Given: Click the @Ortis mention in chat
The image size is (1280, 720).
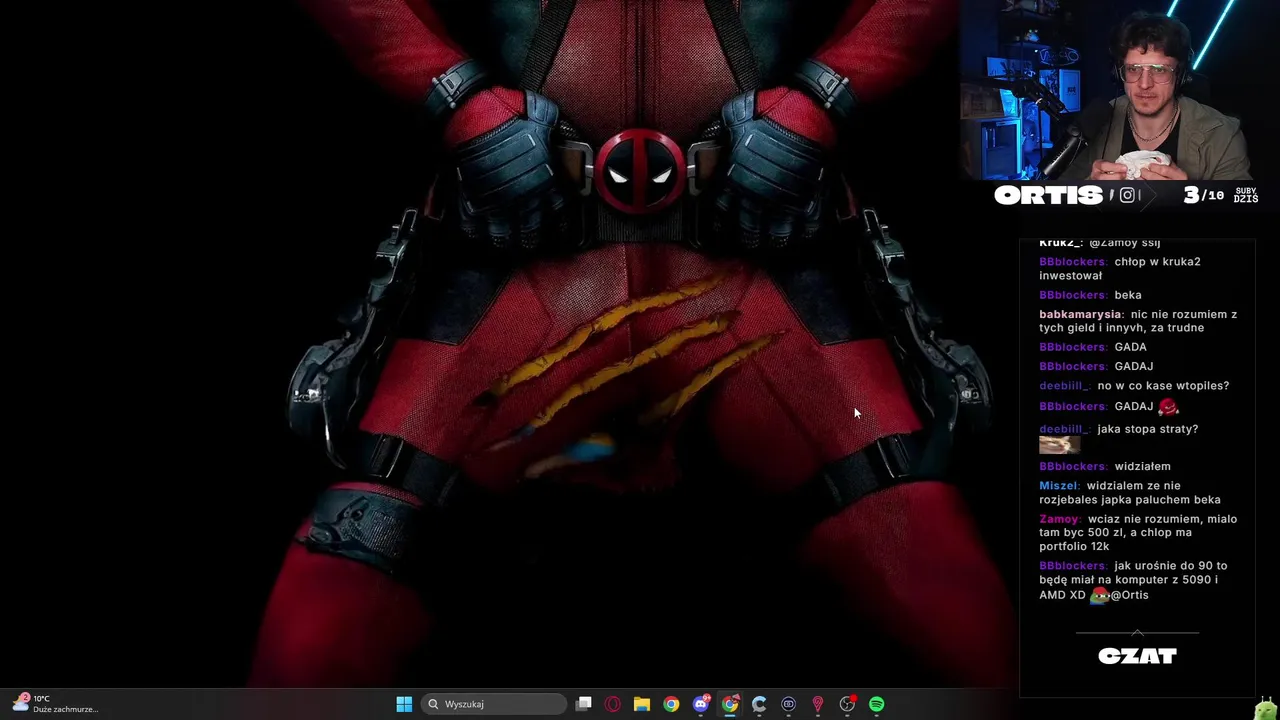Looking at the screenshot, I should tap(1129, 595).
